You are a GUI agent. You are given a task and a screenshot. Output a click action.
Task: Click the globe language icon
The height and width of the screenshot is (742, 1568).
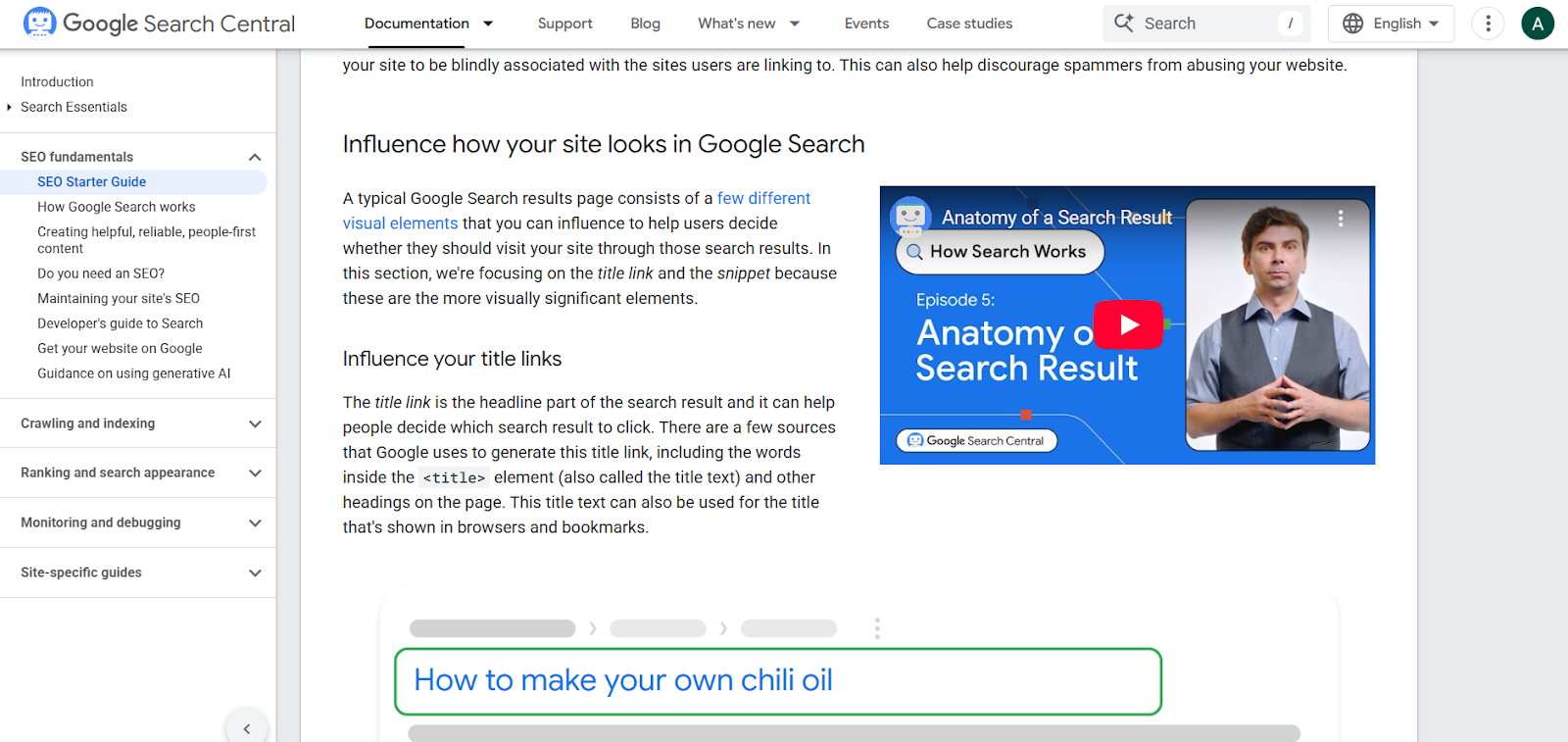coord(1353,24)
